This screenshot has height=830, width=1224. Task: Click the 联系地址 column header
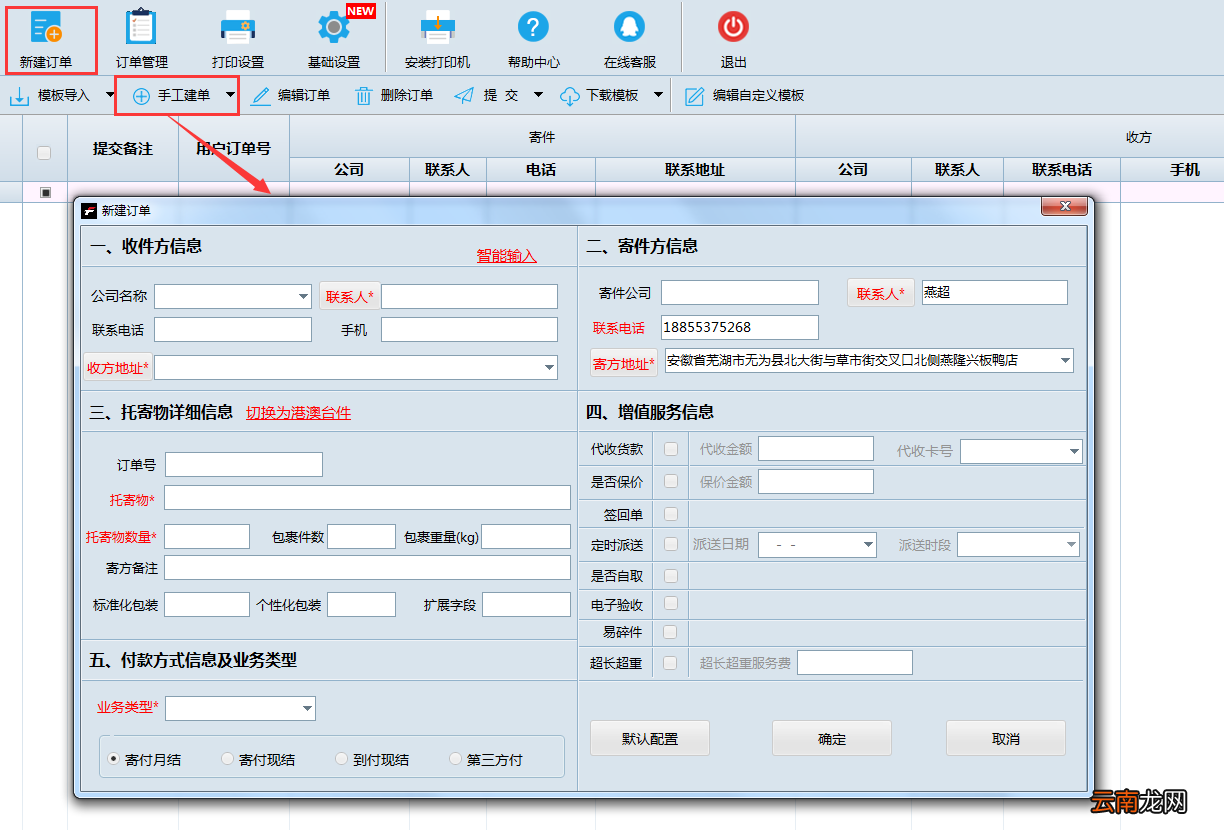coord(695,169)
